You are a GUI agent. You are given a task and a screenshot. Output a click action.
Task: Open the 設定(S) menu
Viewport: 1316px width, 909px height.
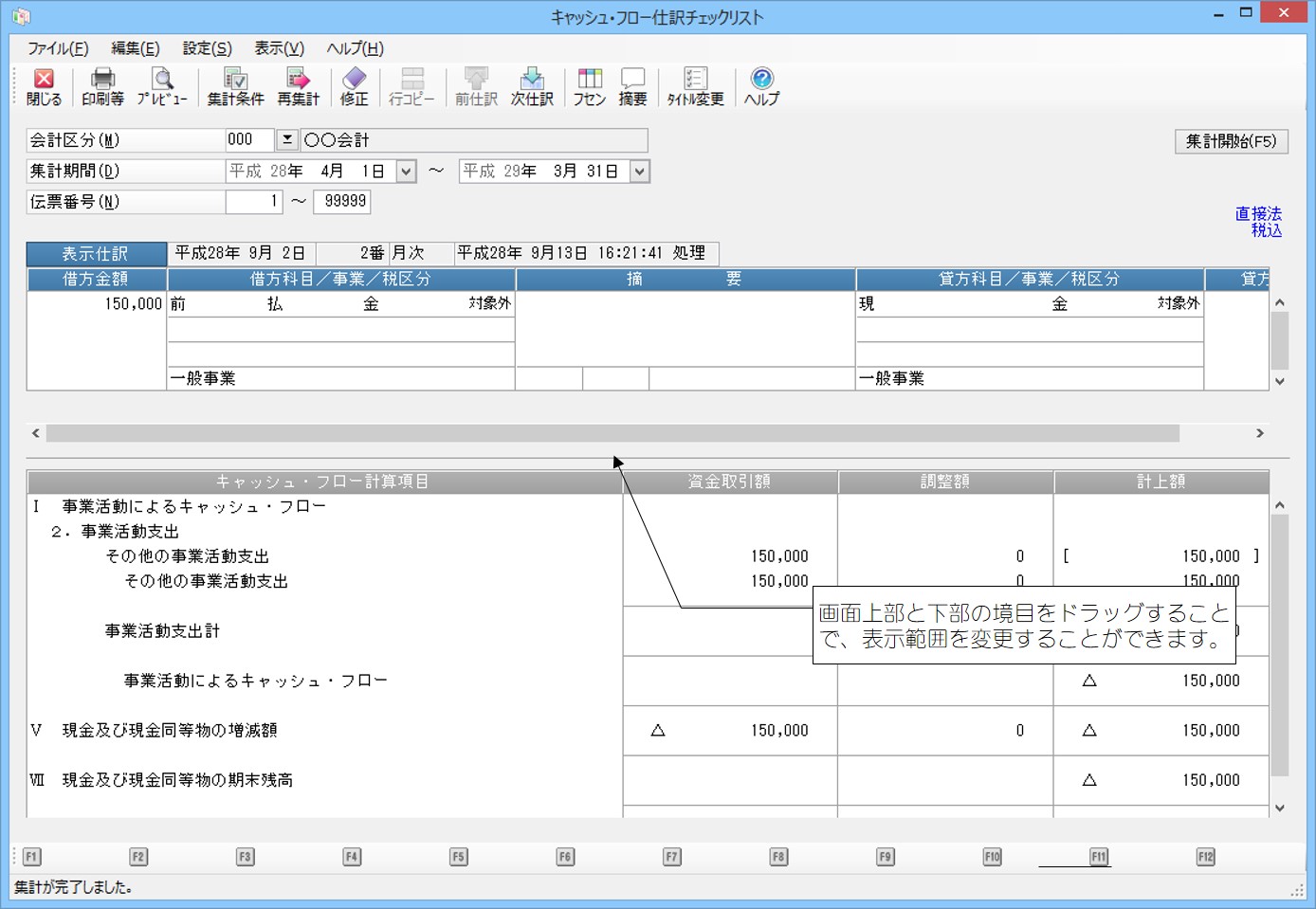pos(207,48)
